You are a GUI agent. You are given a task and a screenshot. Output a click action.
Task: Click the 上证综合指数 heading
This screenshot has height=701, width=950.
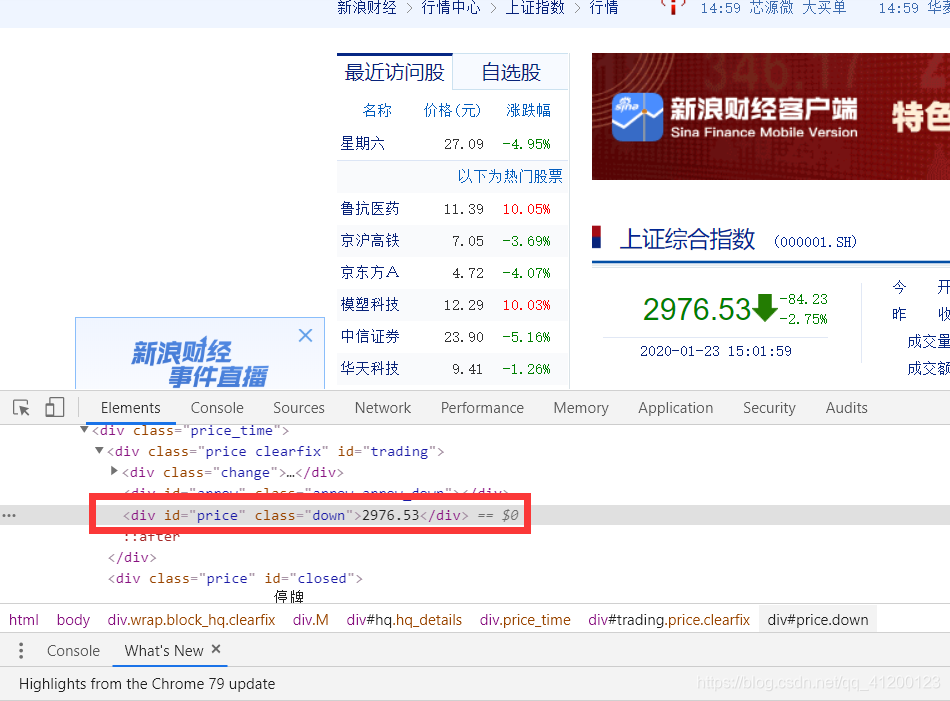[x=687, y=239]
